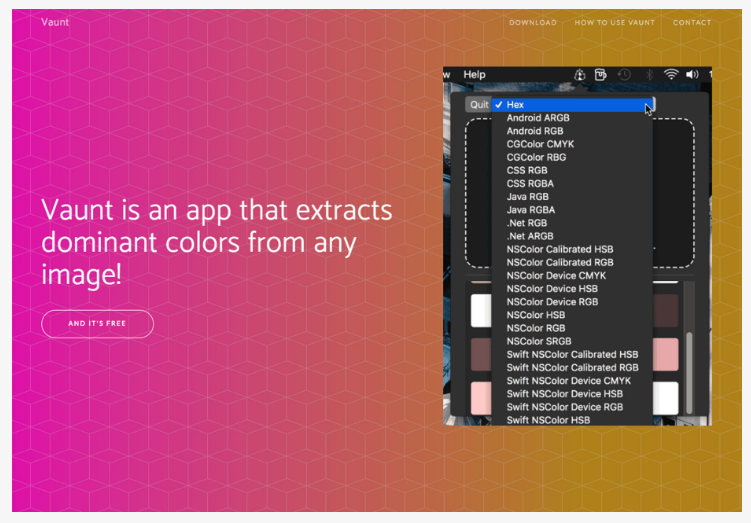
Task: Select Swift NSColor Device CMYK
Action: (x=572, y=381)
